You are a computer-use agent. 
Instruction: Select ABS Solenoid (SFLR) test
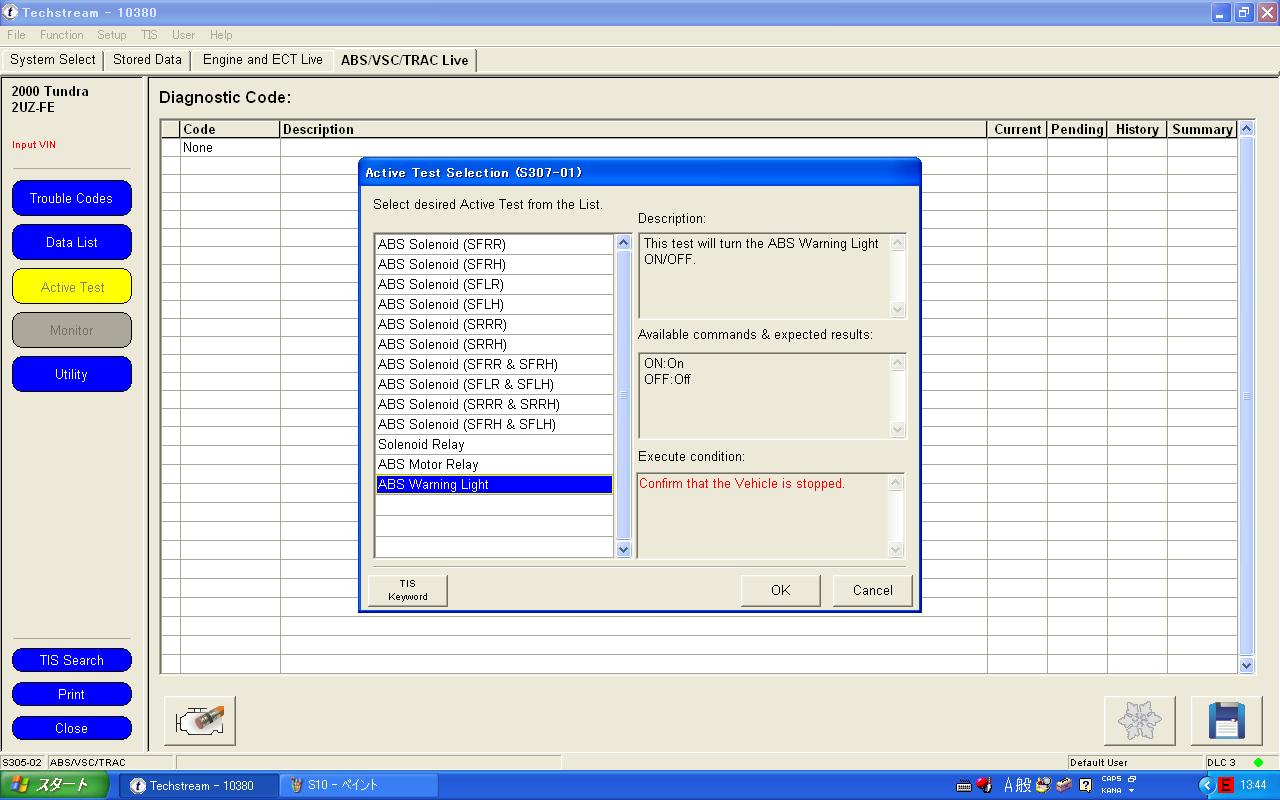(494, 284)
